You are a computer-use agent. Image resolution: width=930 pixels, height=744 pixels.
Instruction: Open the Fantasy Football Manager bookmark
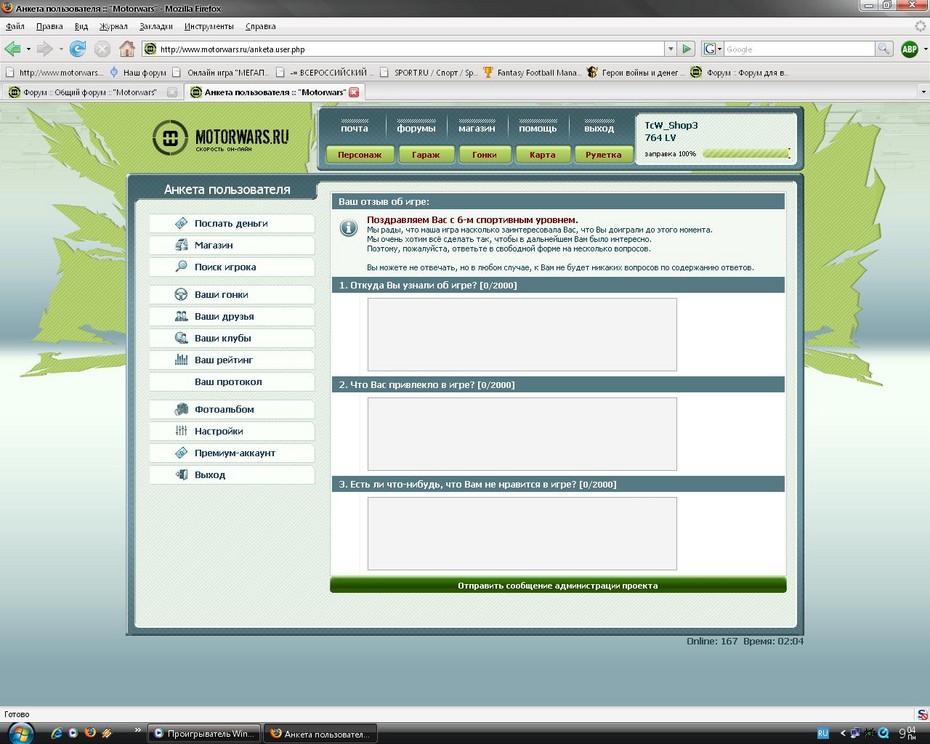point(532,72)
